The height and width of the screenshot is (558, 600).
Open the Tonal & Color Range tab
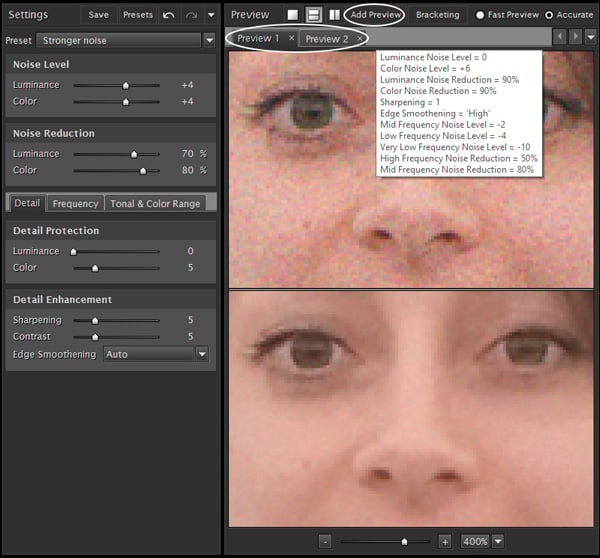point(155,204)
